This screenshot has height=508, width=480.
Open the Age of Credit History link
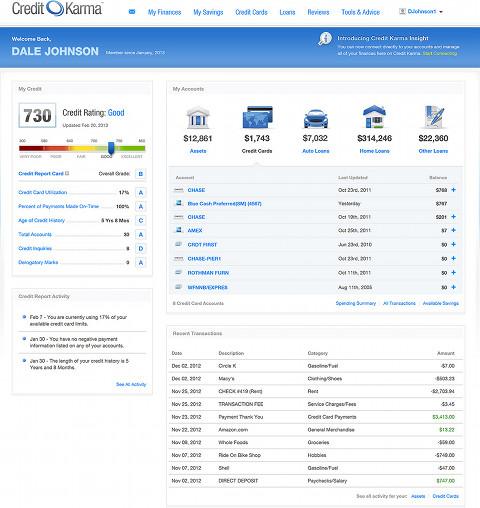coord(41,220)
